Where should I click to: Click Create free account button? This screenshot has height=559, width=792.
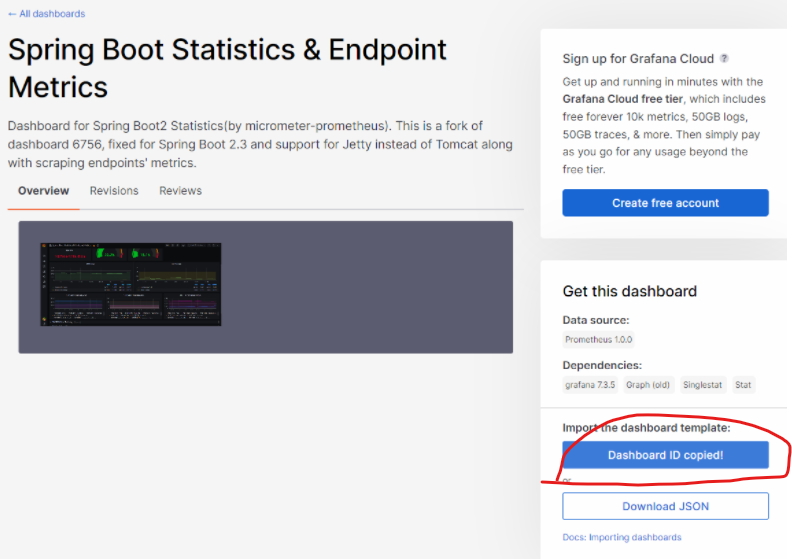(665, 203)
